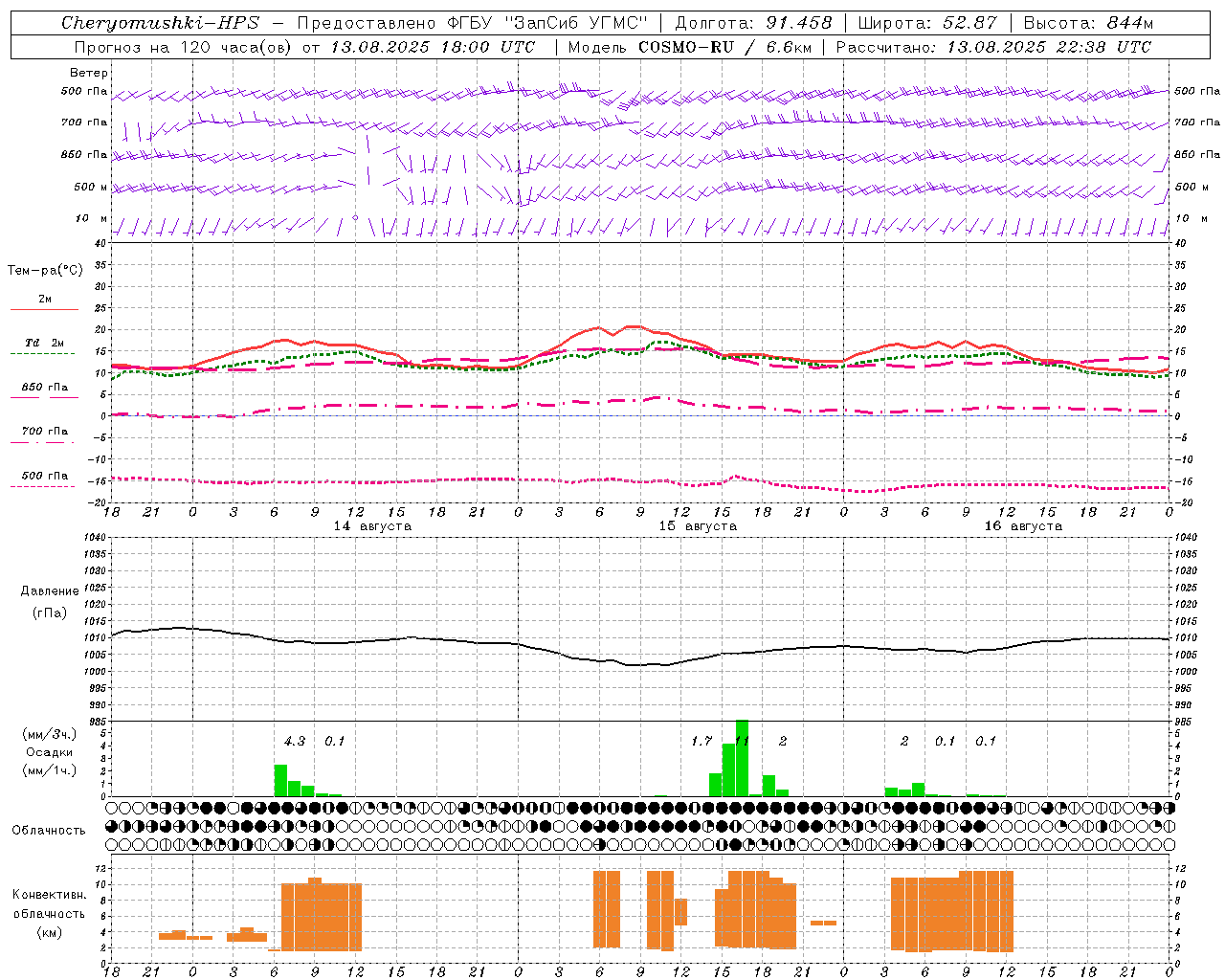Click the Широта: 52.87 value
This screenshot has height=980, width=1225.
tap(927, 23)
